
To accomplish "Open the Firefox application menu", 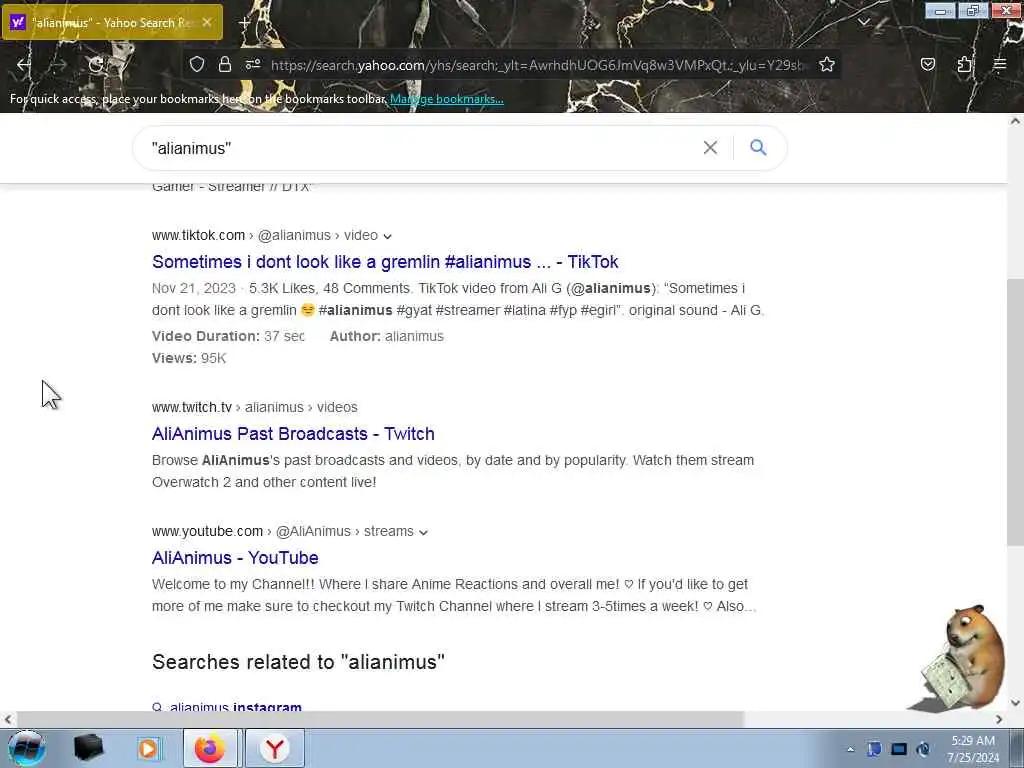I will (x=999, y=64).
